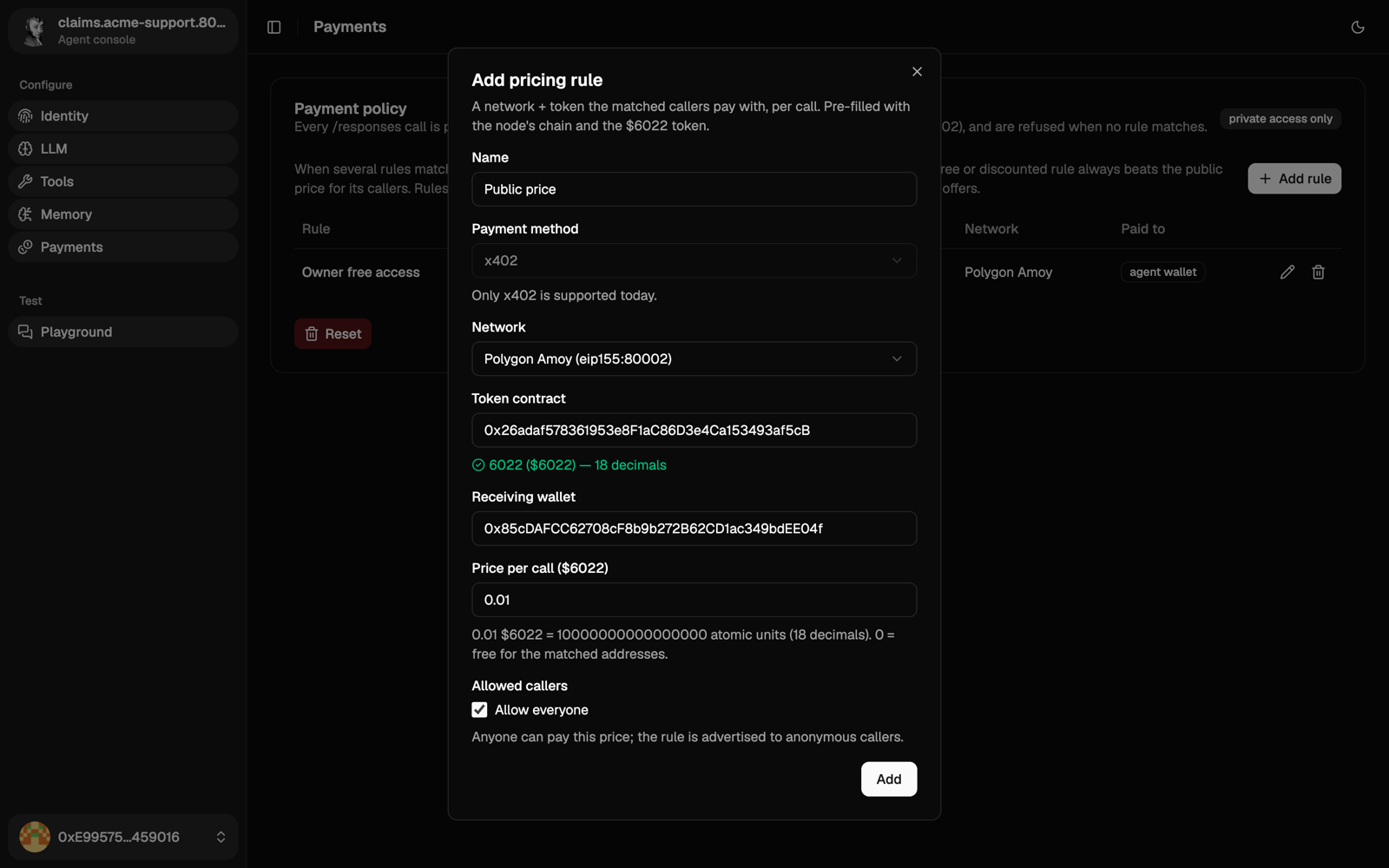
Task: Focus the Receiving wallet address field
Action: [694, 529]
